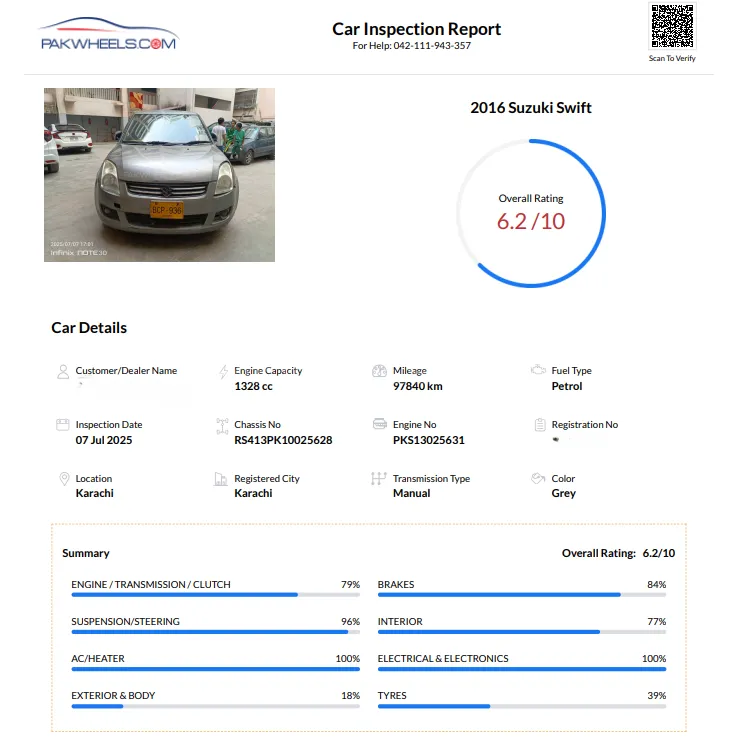Click the Tyres 39% progress bar
This screenshot has width=735, height=747.
coord(522,706)
